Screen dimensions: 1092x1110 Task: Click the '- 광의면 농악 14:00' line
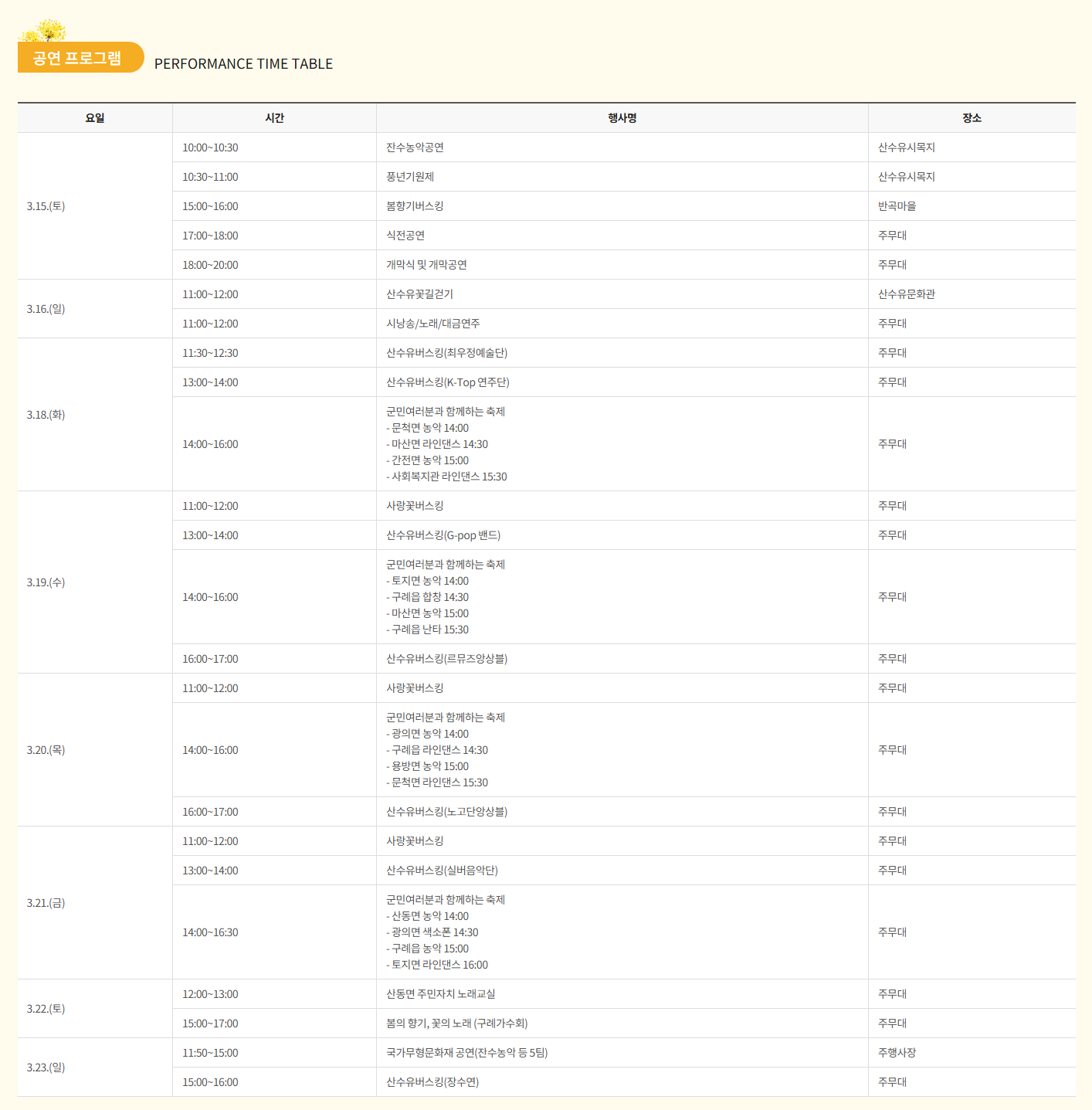[427, 734]
